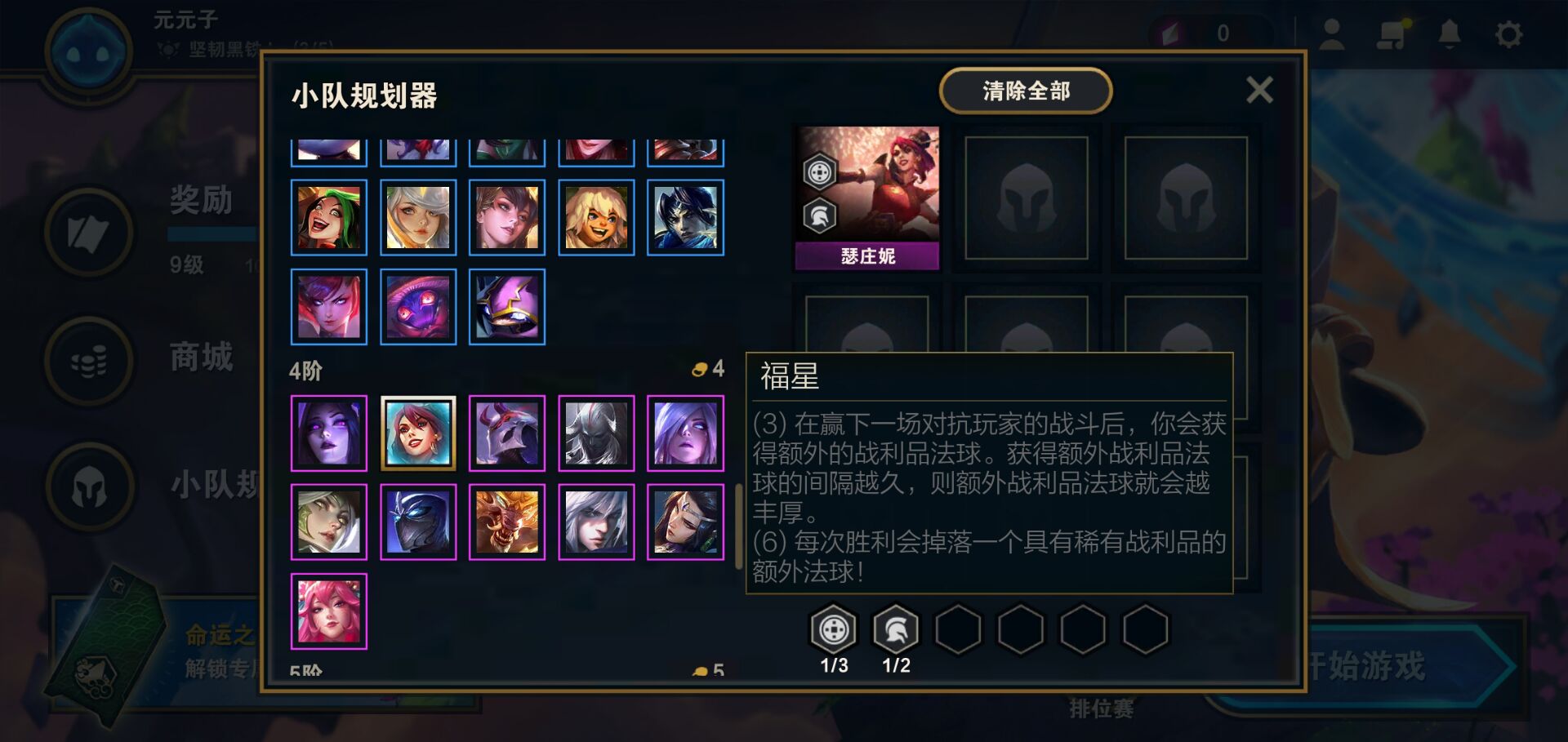The image size is (1568, 742).
Task: Choose the purple hooded glowing-eyes champion
Action: click(x=418, y=307)
